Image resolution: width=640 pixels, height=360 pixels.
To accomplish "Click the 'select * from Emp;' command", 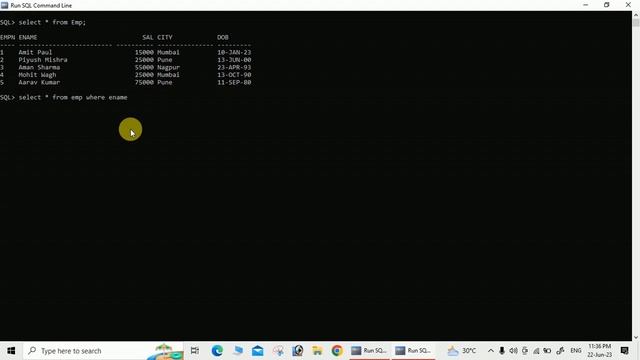I will [x=52, y=22].
